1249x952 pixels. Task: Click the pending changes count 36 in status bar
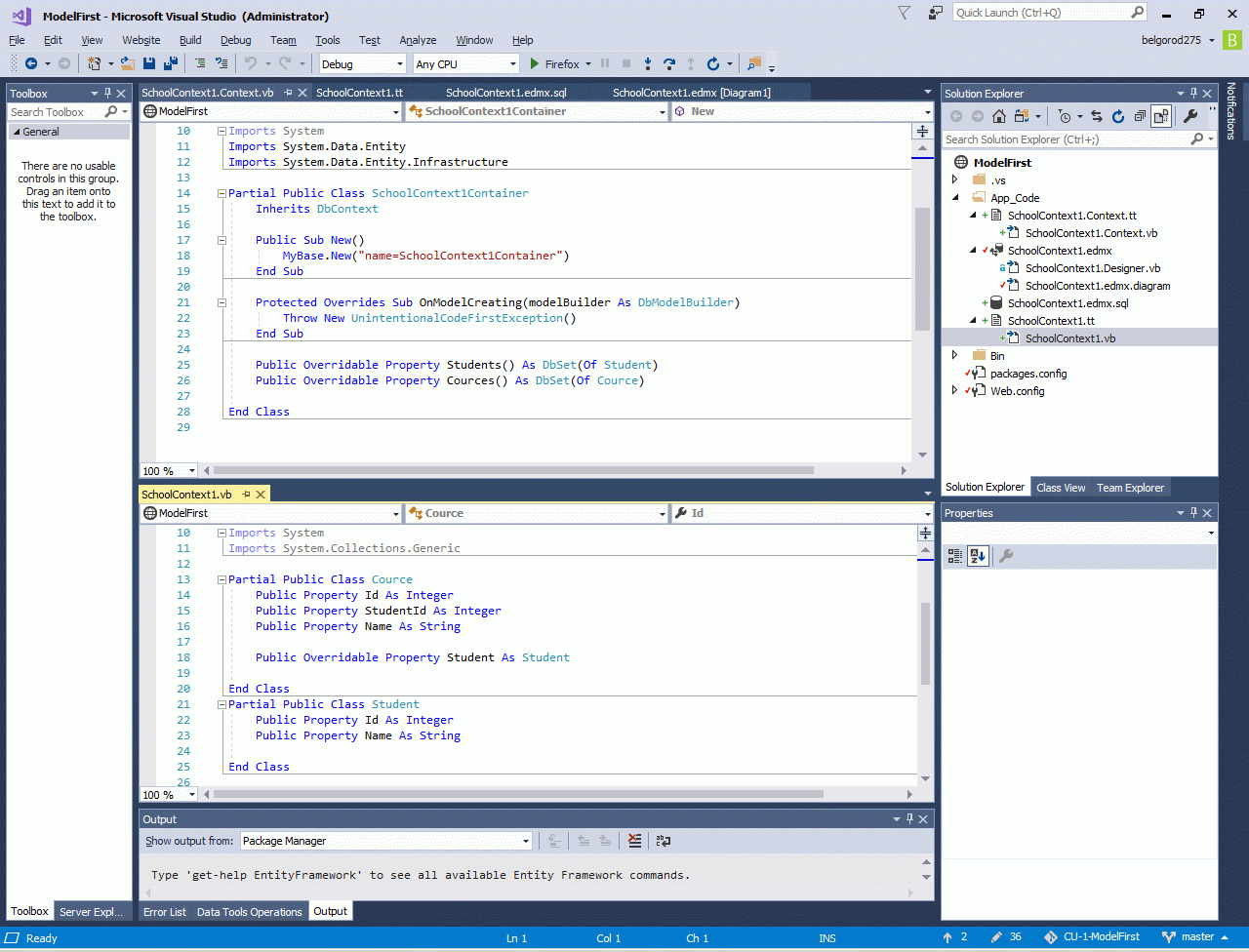(1005, 937)
